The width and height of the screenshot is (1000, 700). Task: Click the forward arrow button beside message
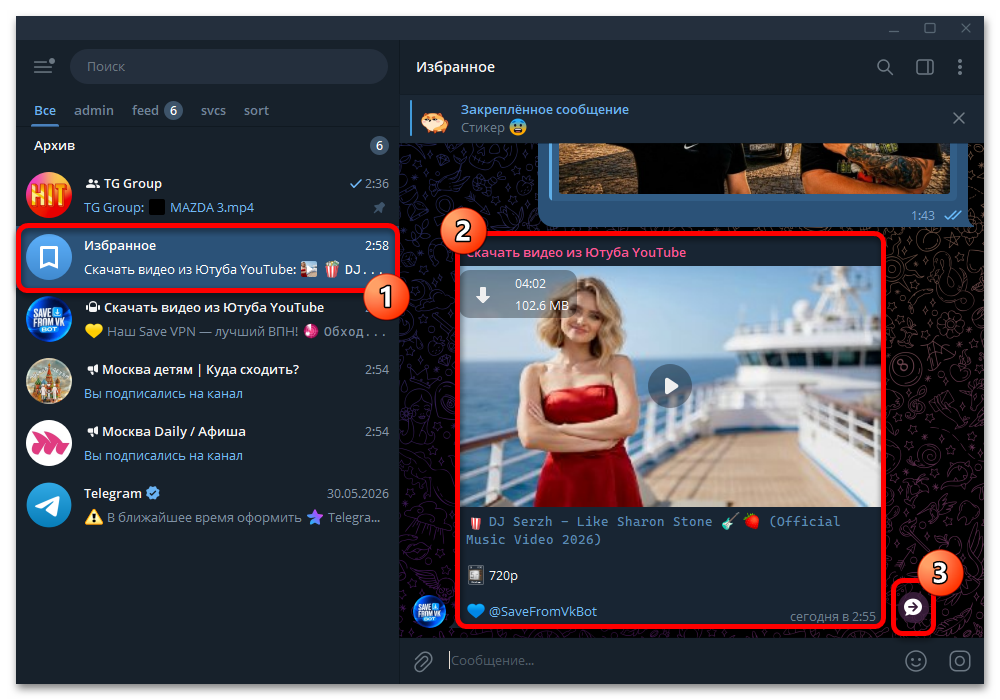coord(913,607)
